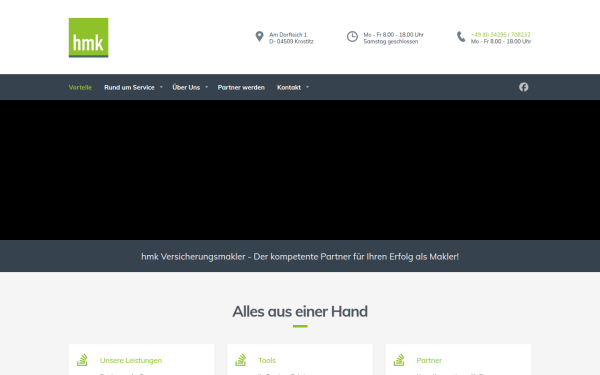Open the Tools card link
The height and width of the screenshot is (375, 600).
pos(267,360)
